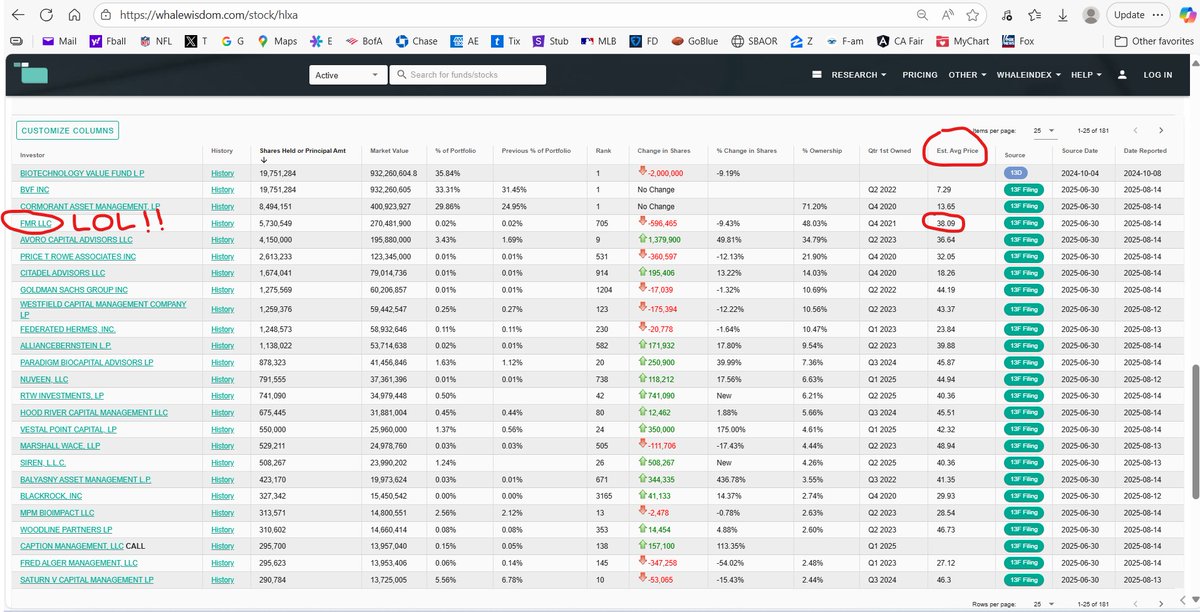Image resolution: width=1200 pixels, height=612 pixels.
Task: Open the browser profile avatar
Action: click(x=1091, y=15)
